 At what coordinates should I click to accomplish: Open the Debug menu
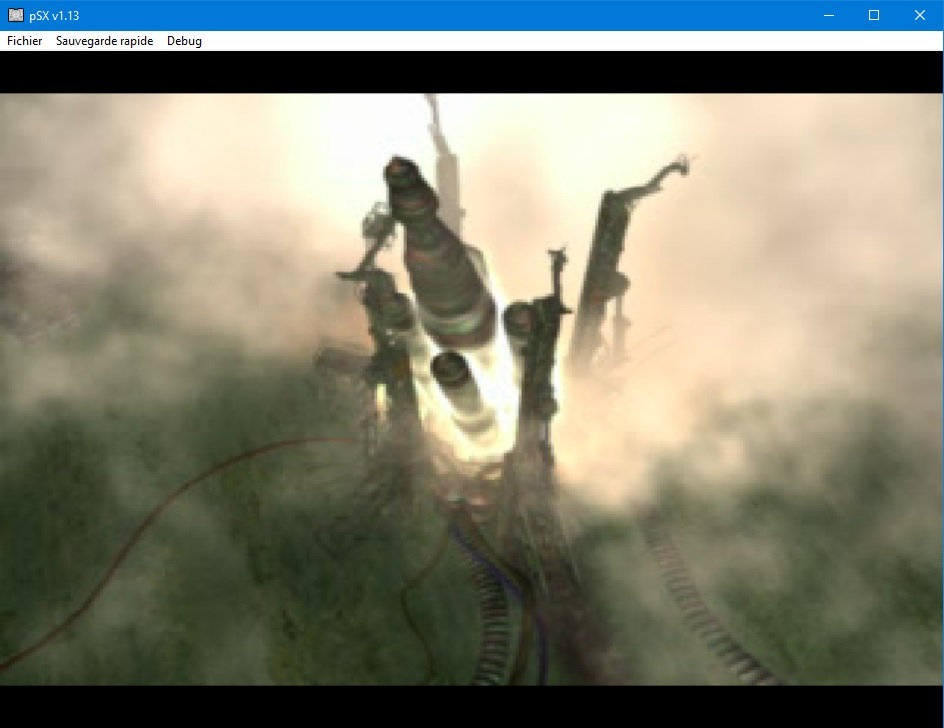point(184,41)
